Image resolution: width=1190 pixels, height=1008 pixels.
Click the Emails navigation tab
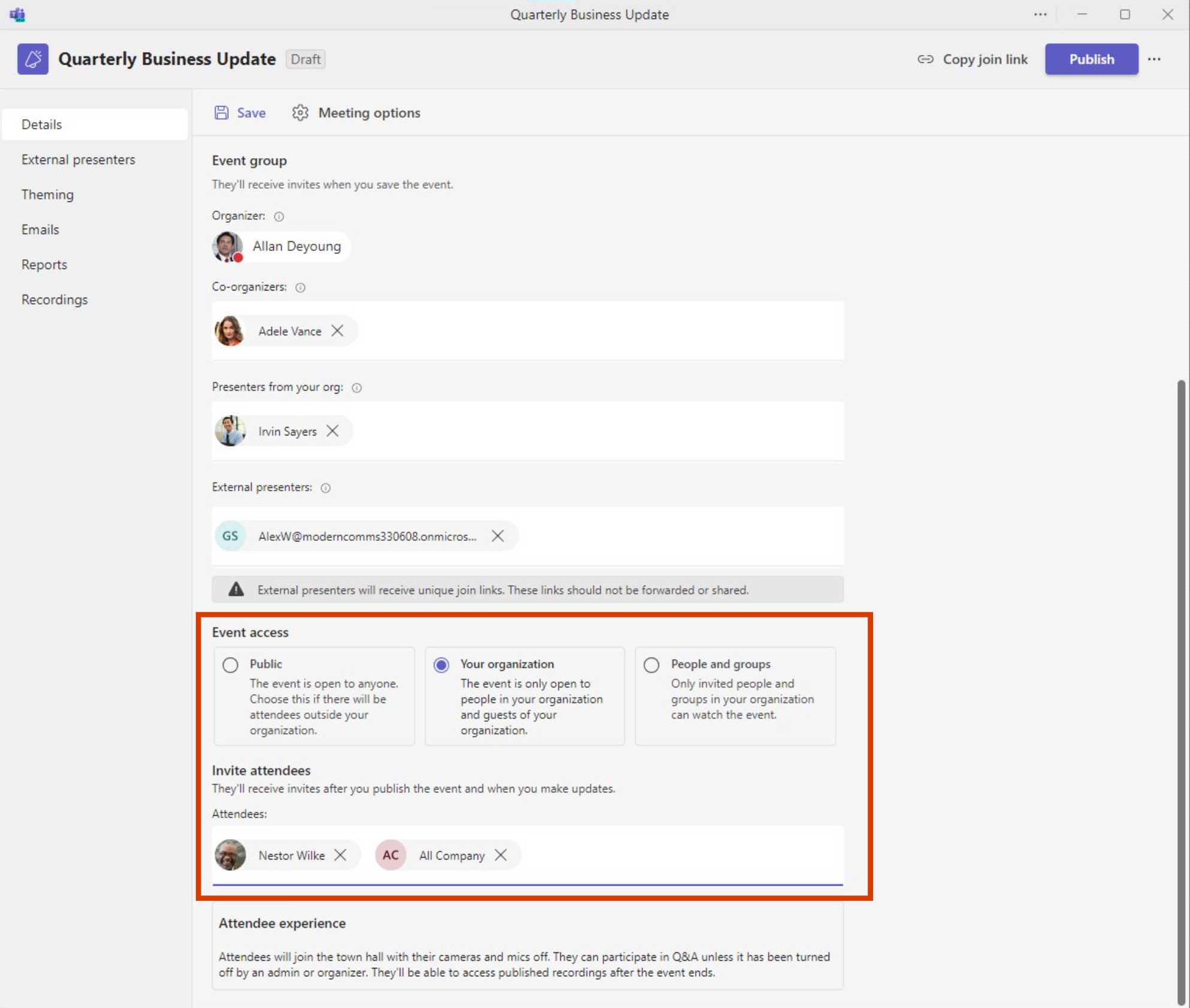(40, 229)
